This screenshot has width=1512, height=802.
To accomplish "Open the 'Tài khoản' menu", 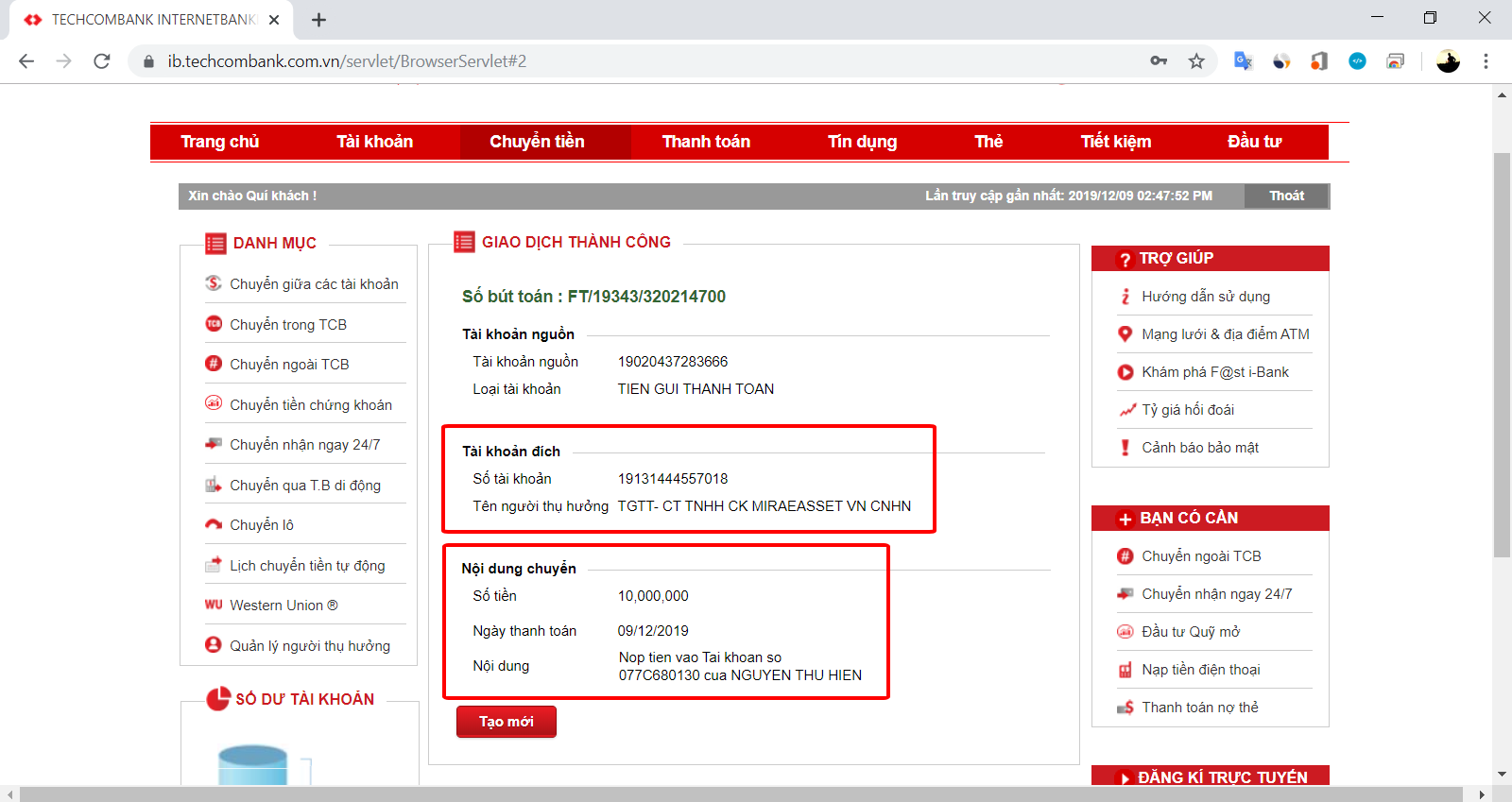I will pyautogui.click(x=375, y=142).
